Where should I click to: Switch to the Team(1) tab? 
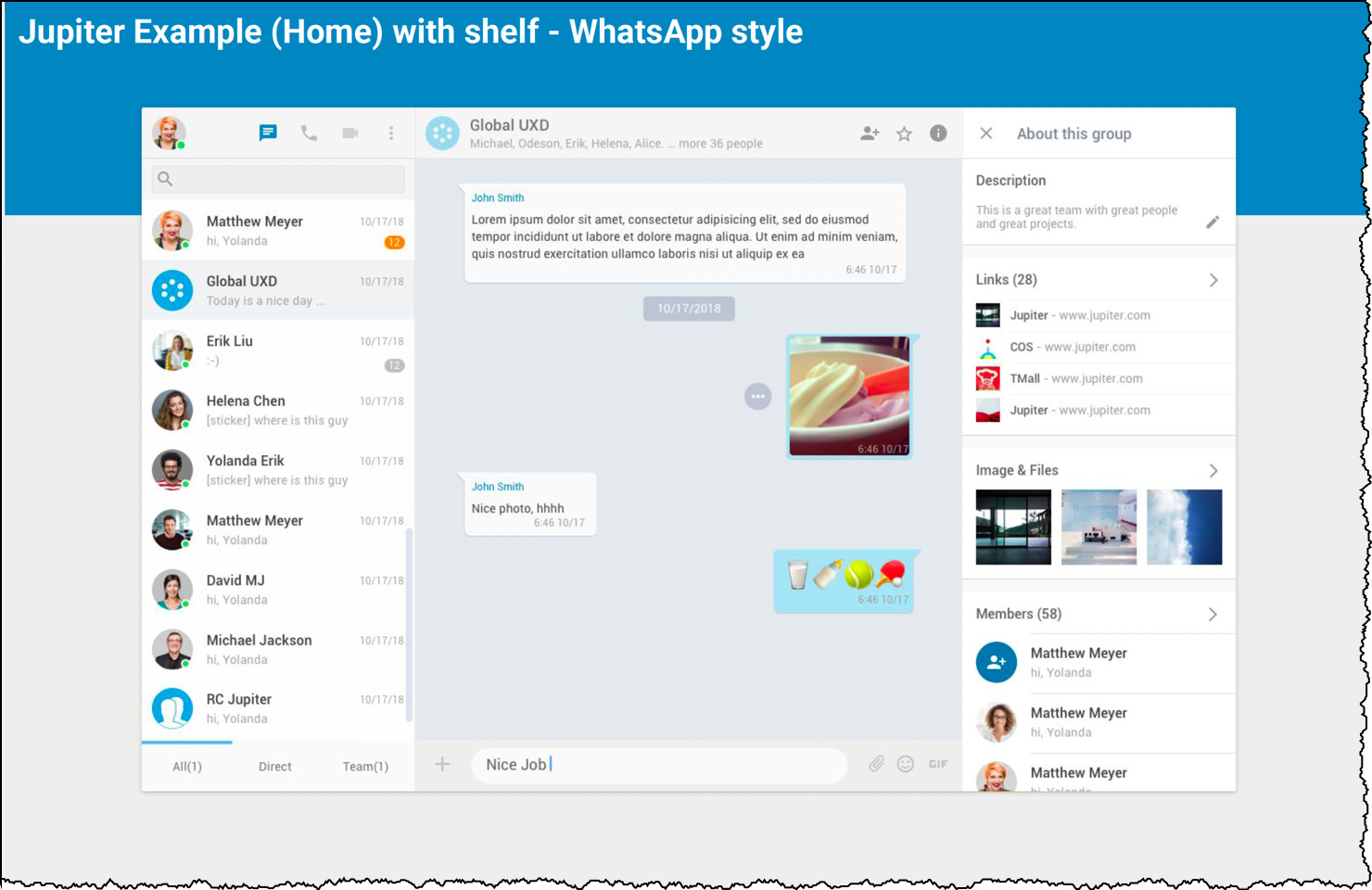(365, 767)
